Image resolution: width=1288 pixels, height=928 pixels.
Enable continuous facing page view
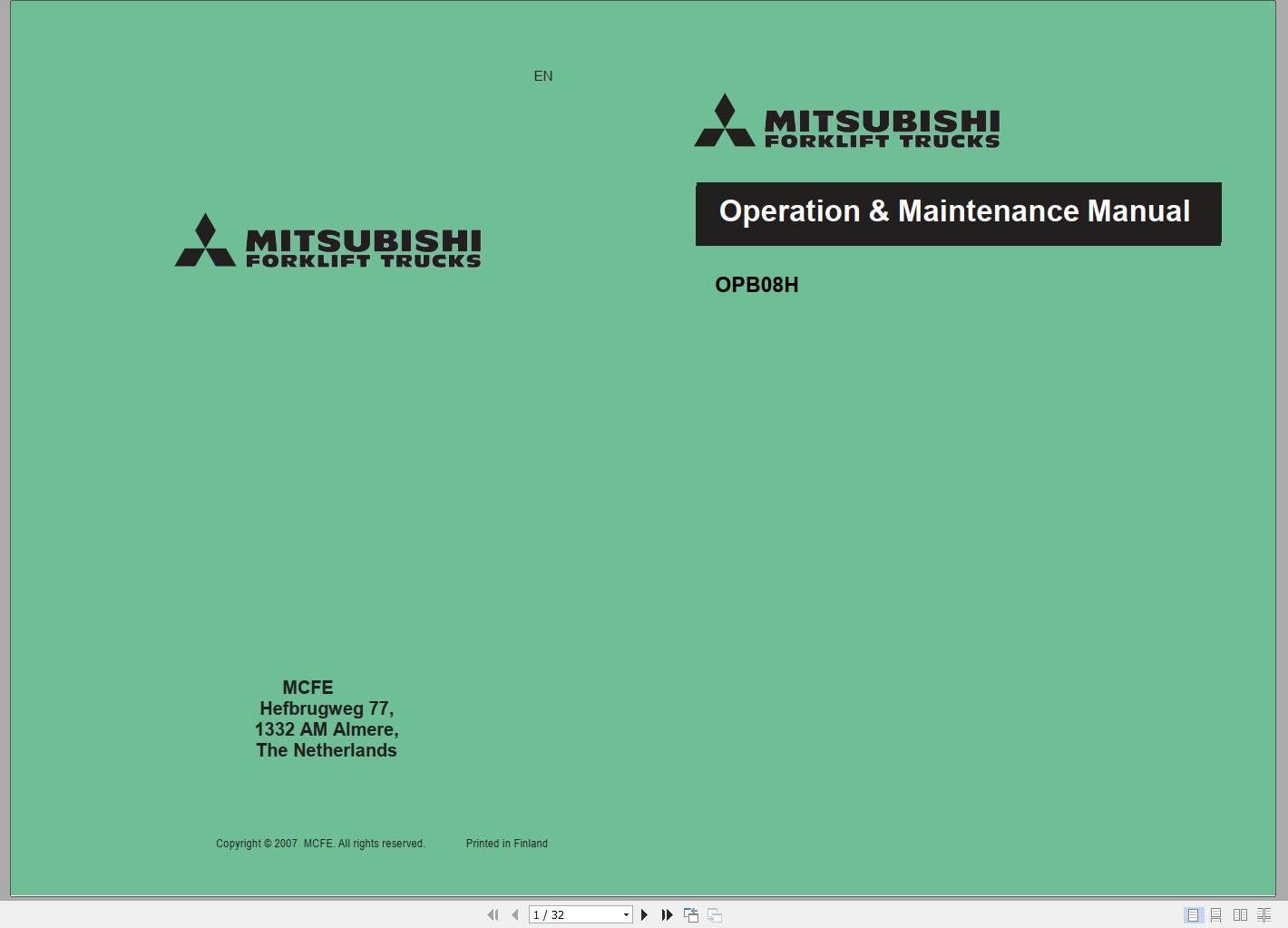pos(1264,915)
